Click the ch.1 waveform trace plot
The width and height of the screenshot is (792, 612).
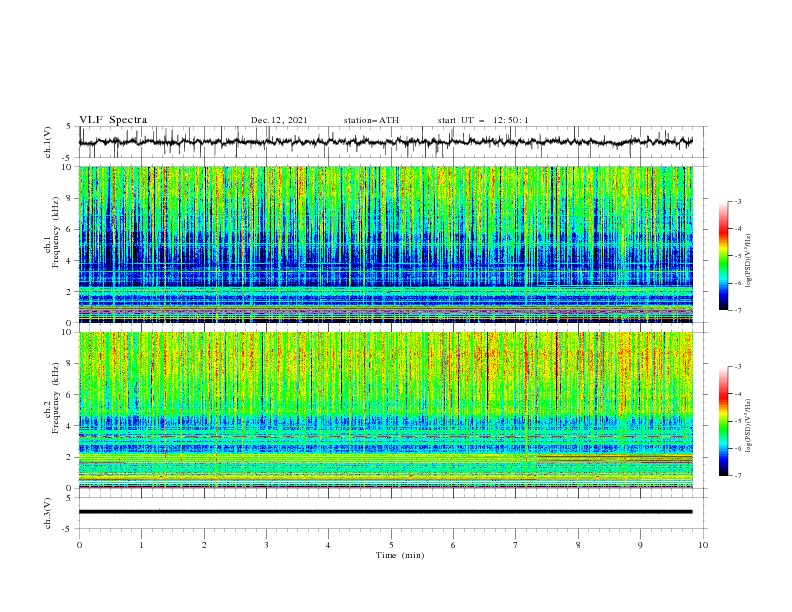(x=385, y=142)
